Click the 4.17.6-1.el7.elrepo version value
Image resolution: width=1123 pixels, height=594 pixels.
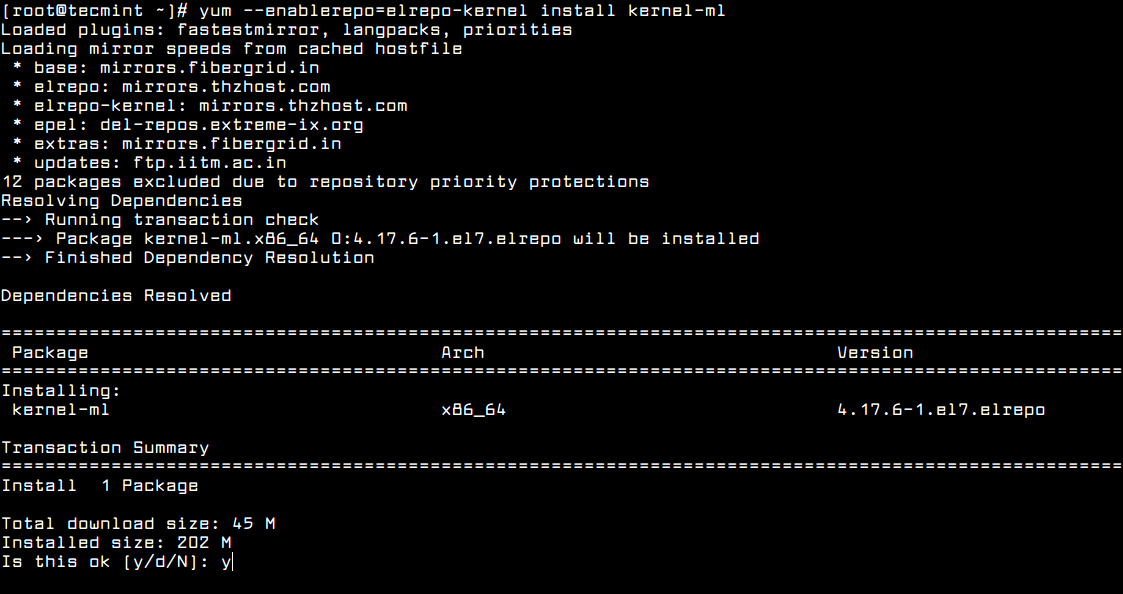[941, 410]
